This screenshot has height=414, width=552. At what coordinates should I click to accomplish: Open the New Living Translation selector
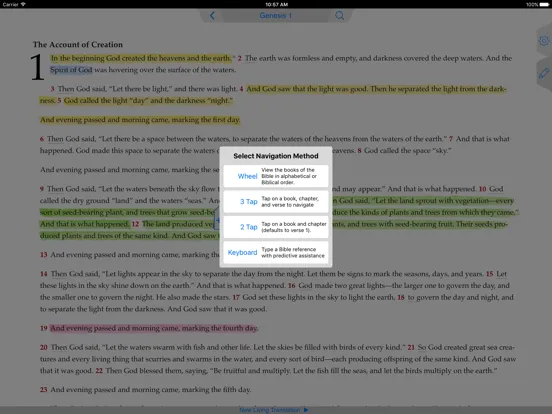pyautogui.click(x=274, y=410)
